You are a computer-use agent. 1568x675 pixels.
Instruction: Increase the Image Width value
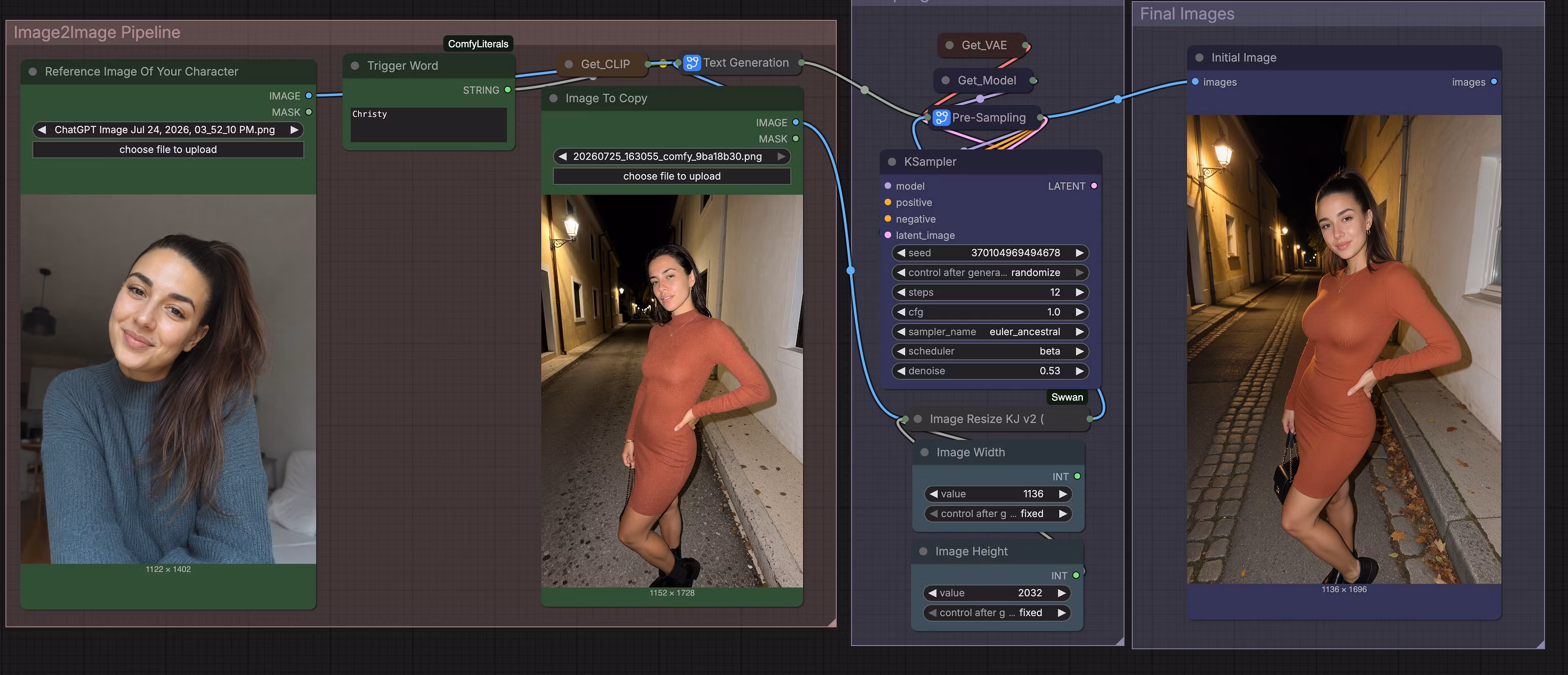click(1063, 494)
